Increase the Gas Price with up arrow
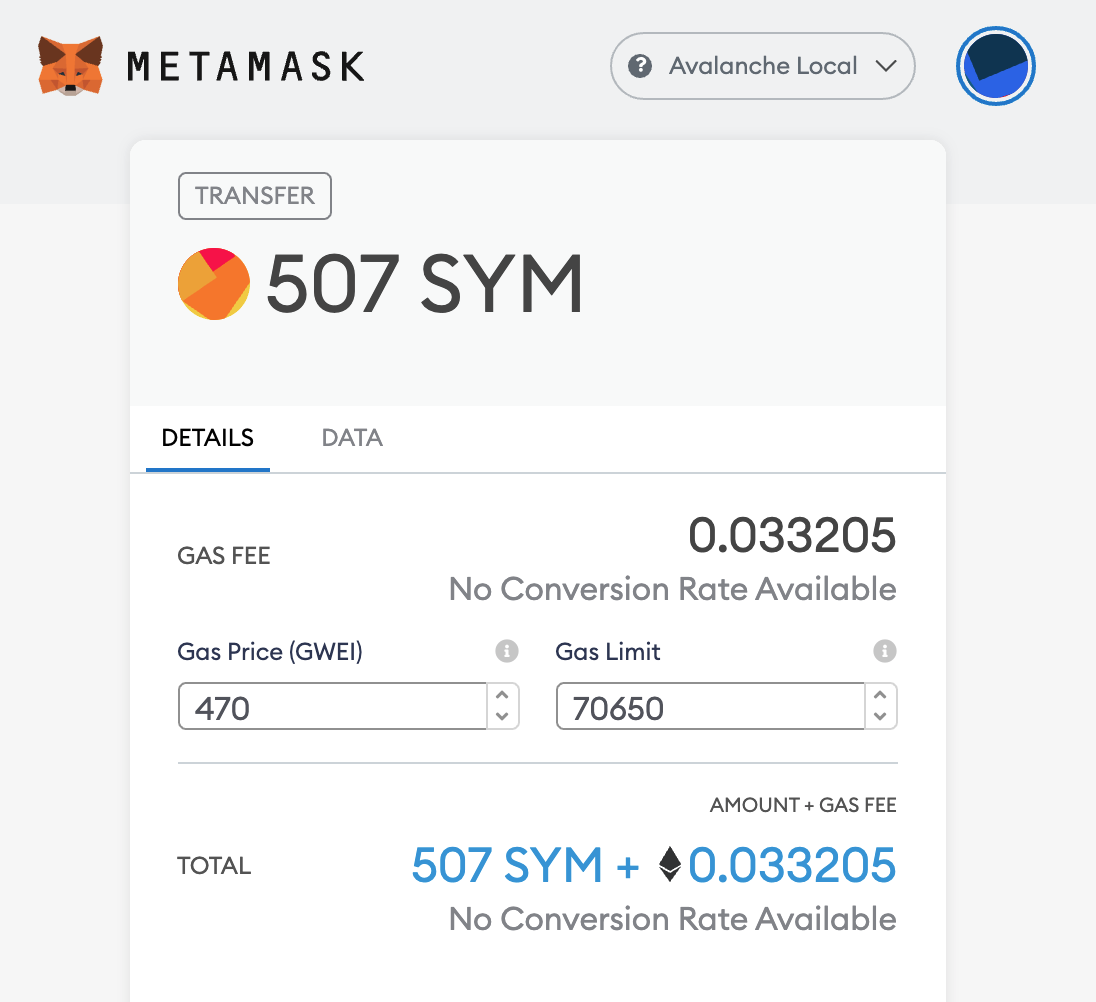 tap(502, 695)
